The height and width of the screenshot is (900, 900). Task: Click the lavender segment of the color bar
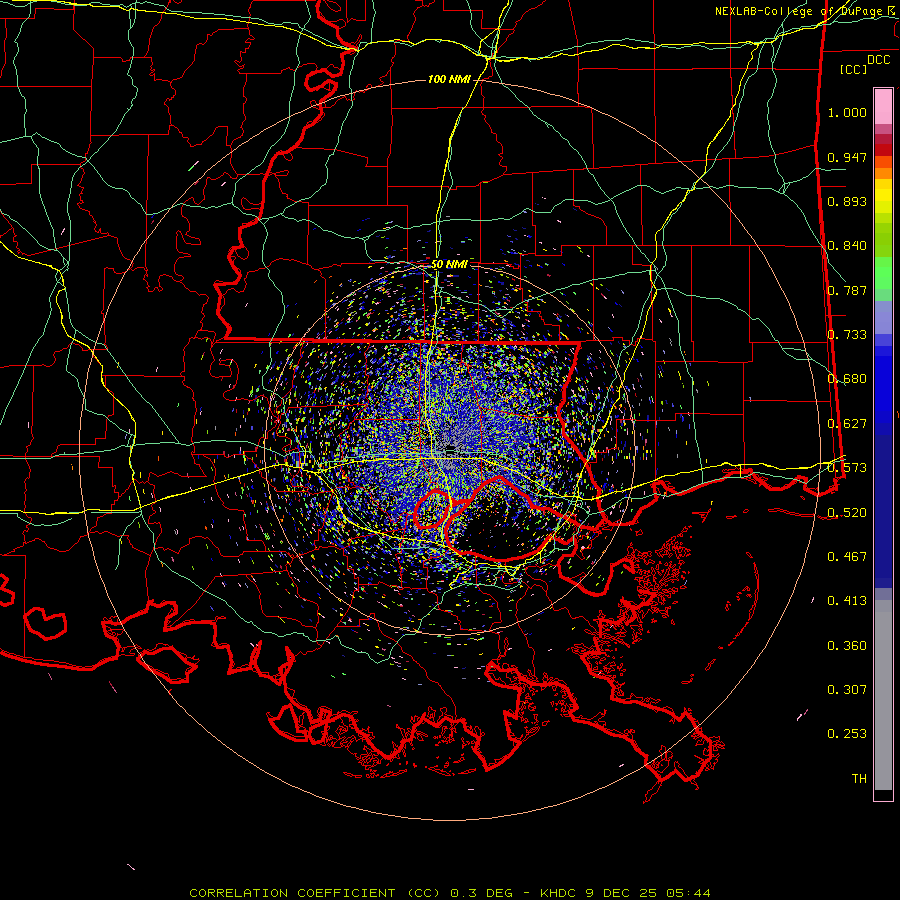point(883,317)
